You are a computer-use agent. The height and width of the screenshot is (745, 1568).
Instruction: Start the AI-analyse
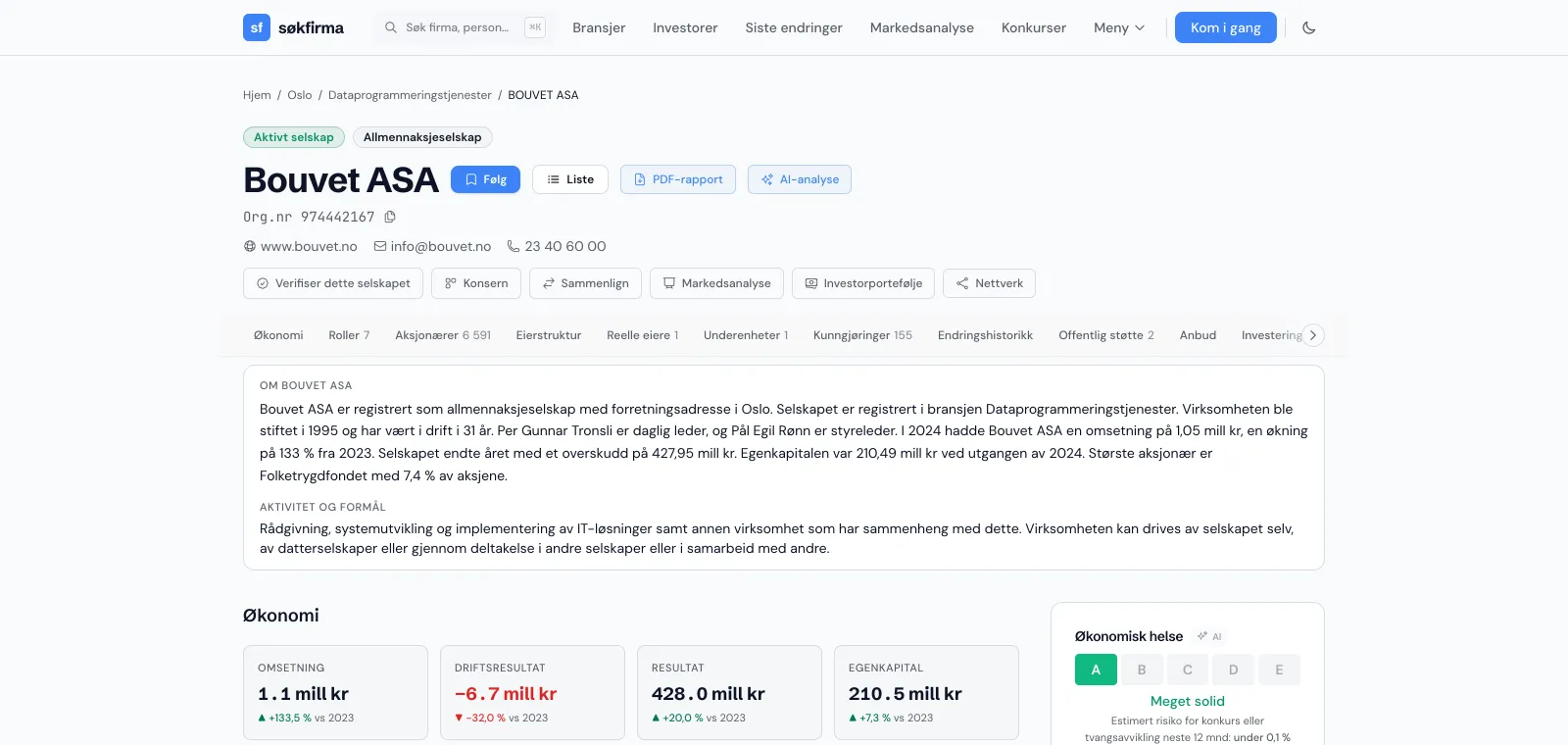(800, 179)
